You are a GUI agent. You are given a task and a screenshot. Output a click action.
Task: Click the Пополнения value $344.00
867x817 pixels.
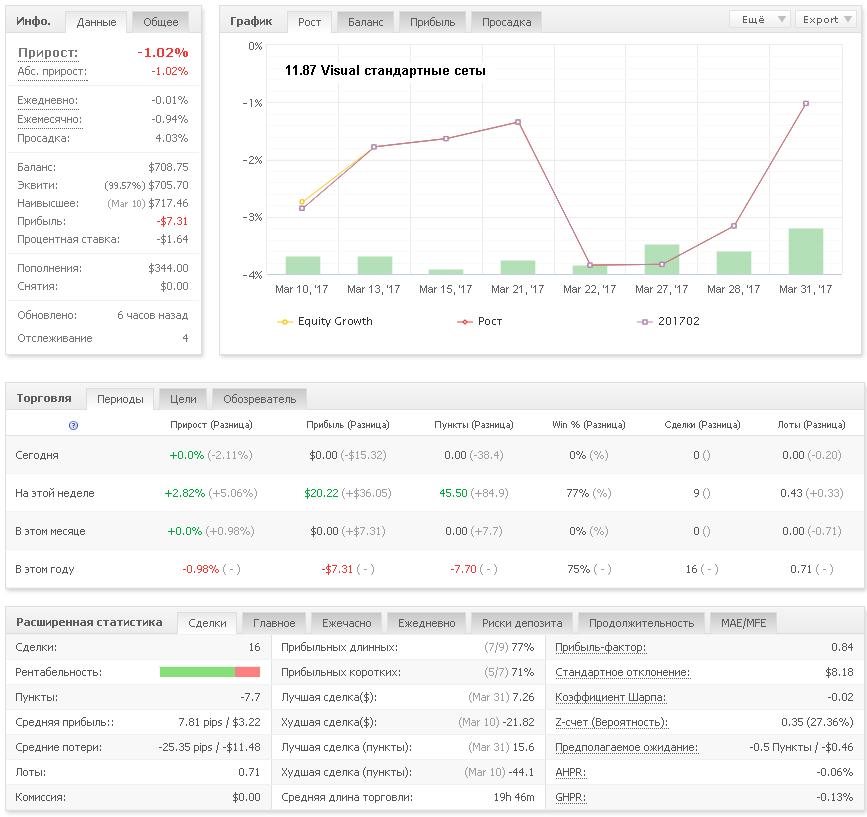(x=168, y=268)
